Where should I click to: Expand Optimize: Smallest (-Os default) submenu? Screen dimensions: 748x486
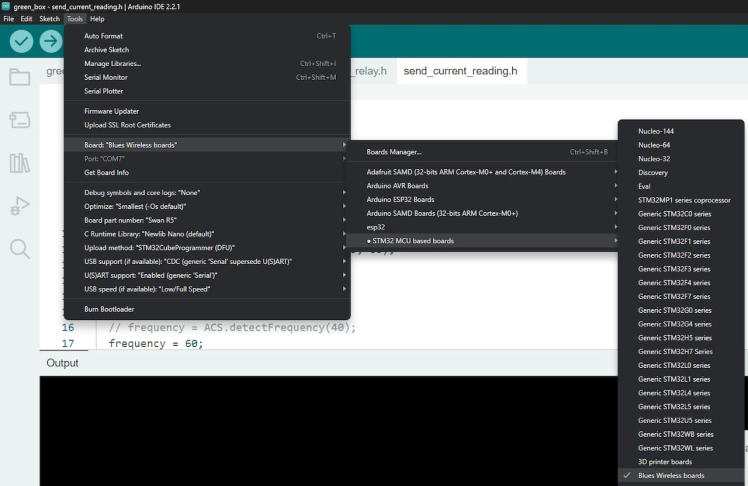pos(207,207)
